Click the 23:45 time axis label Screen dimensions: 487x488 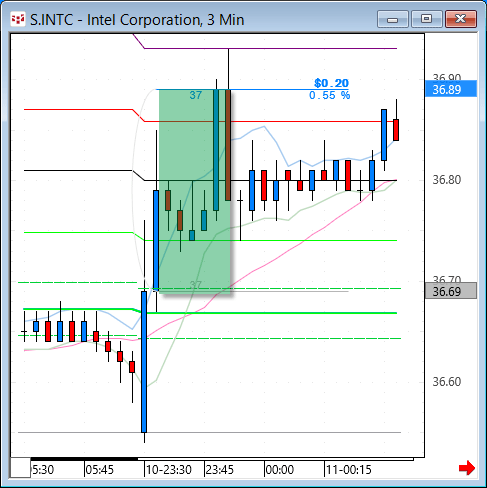coord(220,470)
